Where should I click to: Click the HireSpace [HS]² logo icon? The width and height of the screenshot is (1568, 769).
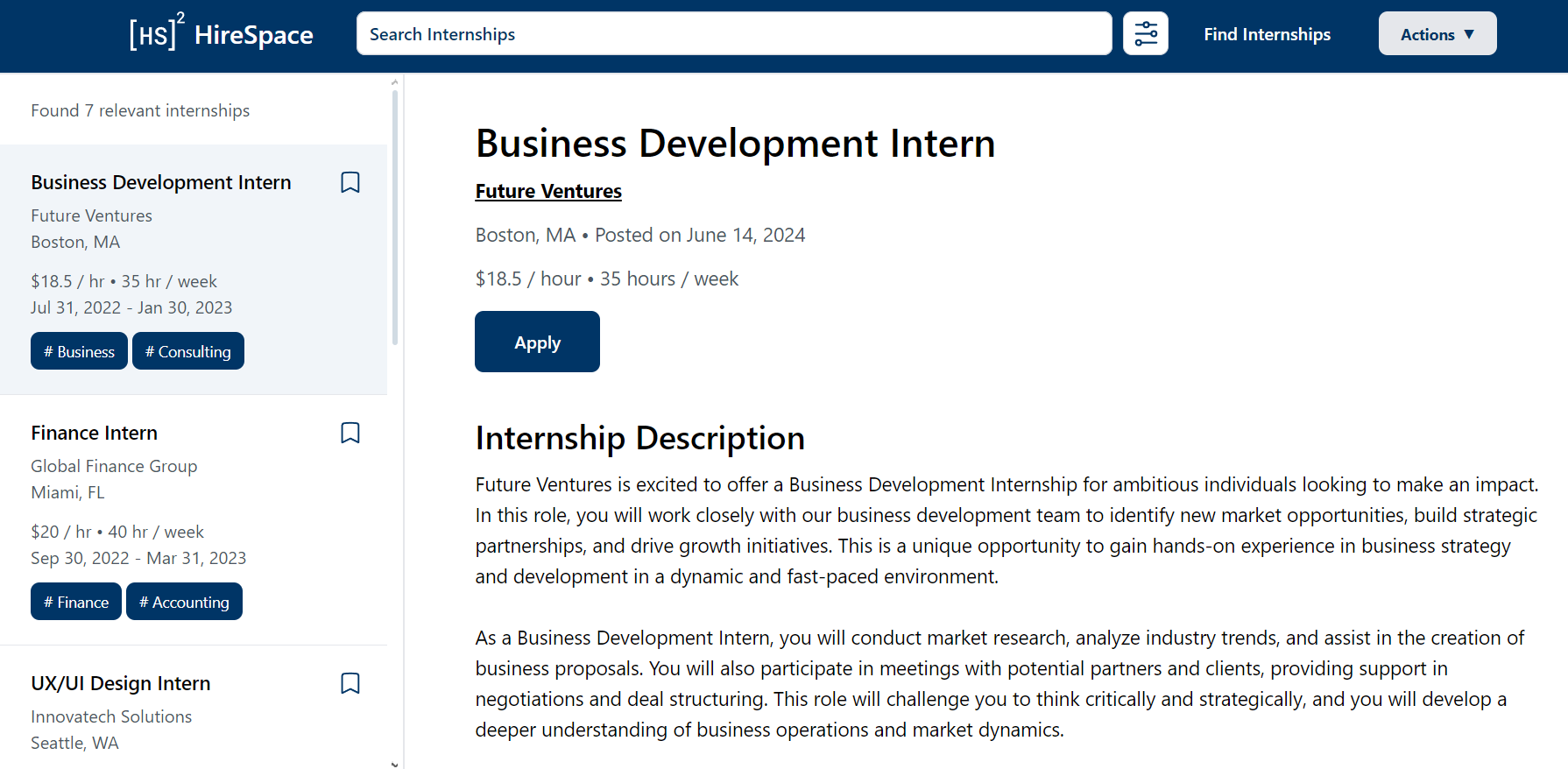pos(156,33)
